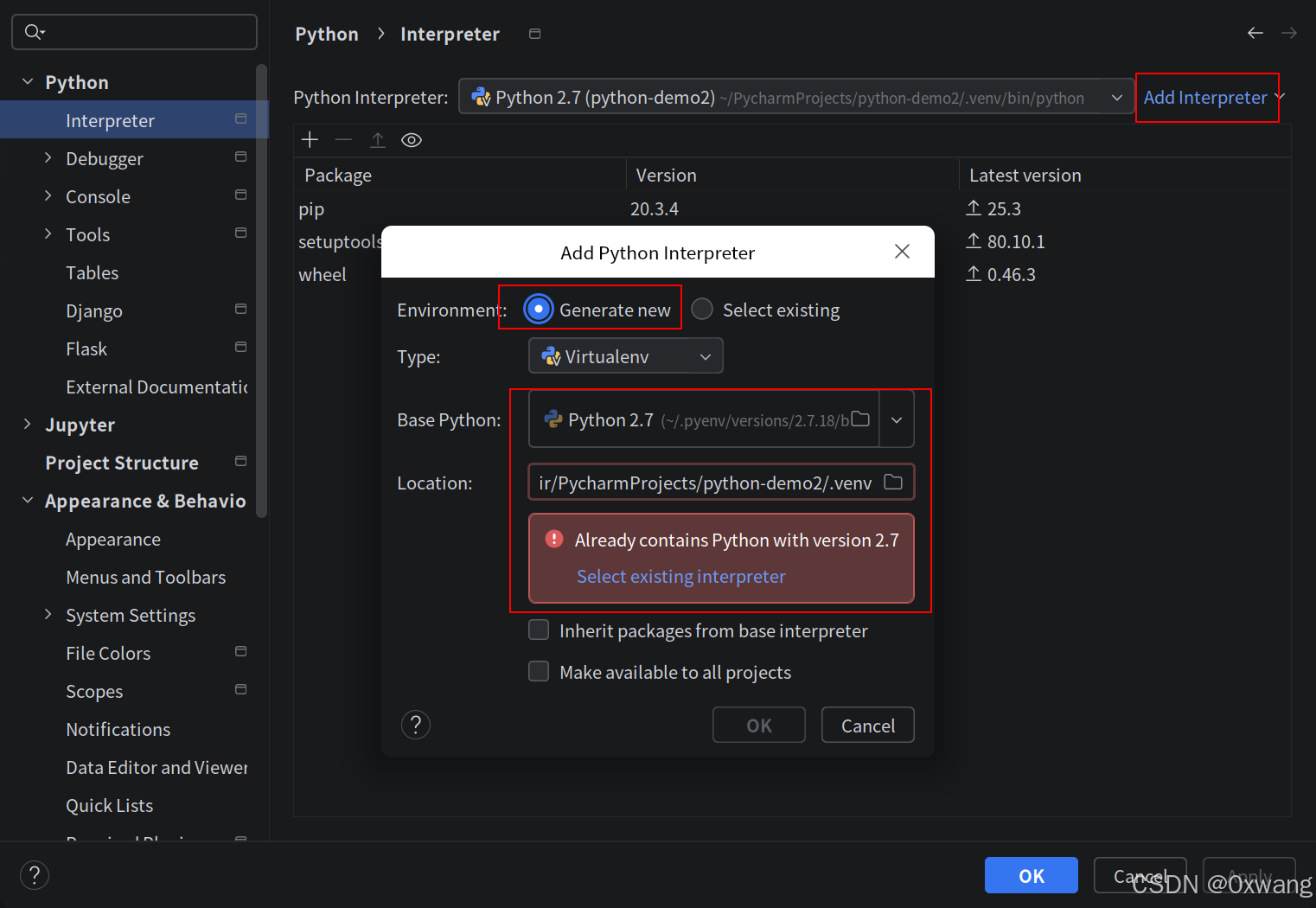This screenshot has height=908, width=1316.
Task: Click the Select existing interpreter link
Action: tap(681, 576)
